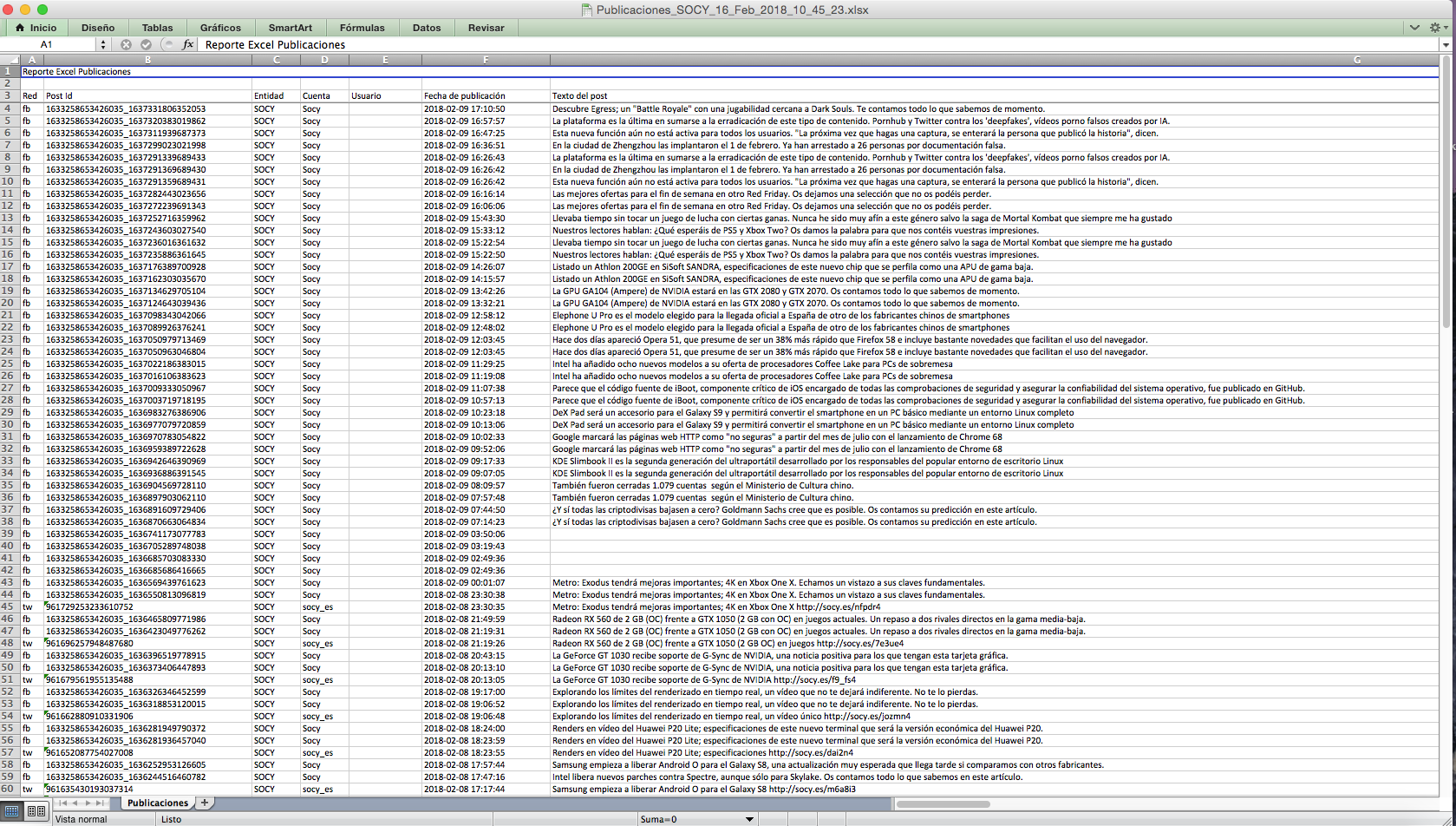This screenshot has height=826, width=1456.
Task: Select cell starting 'Descubre Egress; un "Battle Royale"'
Action: click(x=995, y=108)
